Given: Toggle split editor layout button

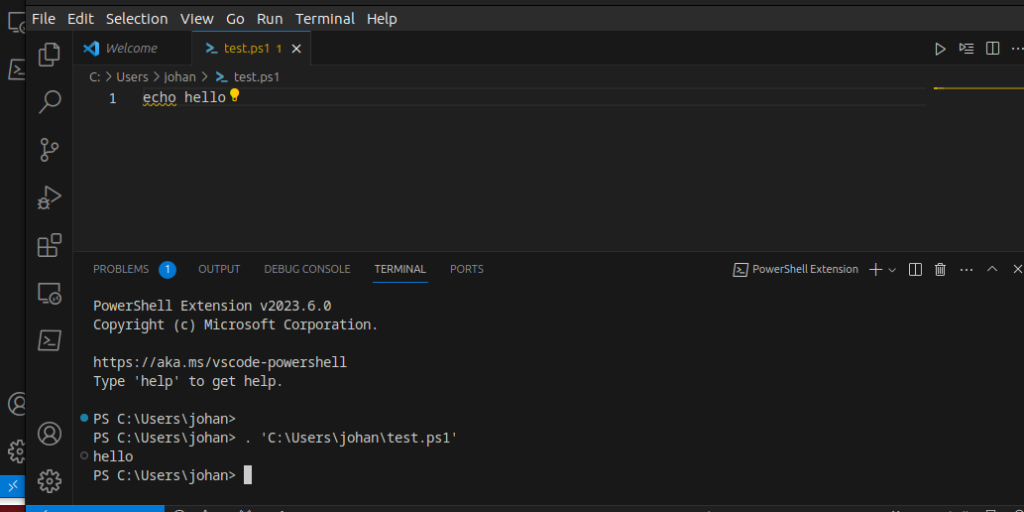Looking at the screenshot, I should tap(993, 49).
